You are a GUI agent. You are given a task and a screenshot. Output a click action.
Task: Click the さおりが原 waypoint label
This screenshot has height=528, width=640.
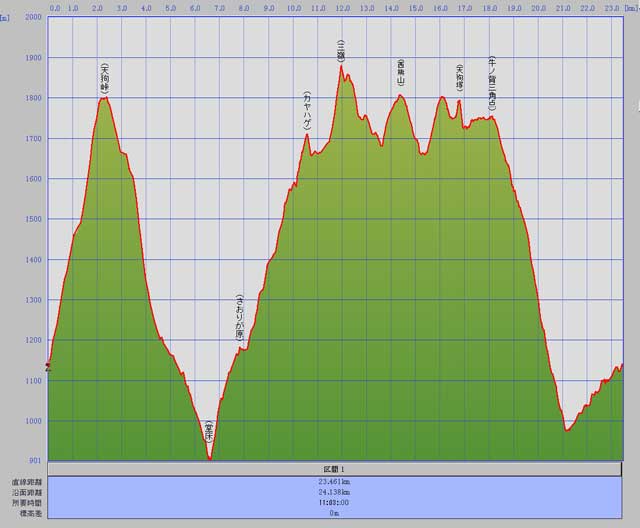point(240,319)
